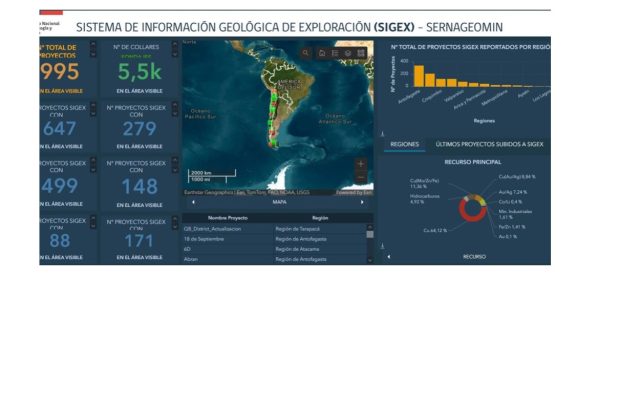Expand the Recurso Principal panel icon

click(382, 246)
